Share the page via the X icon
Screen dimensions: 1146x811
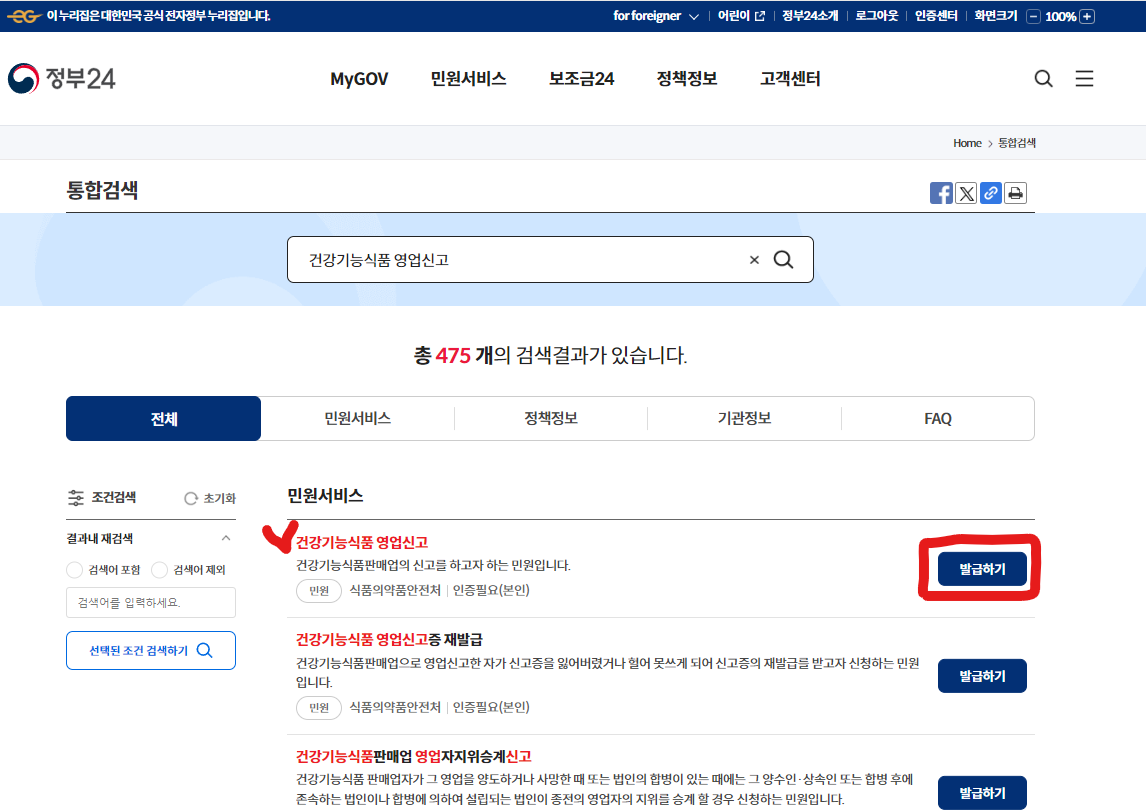point(966,193)
